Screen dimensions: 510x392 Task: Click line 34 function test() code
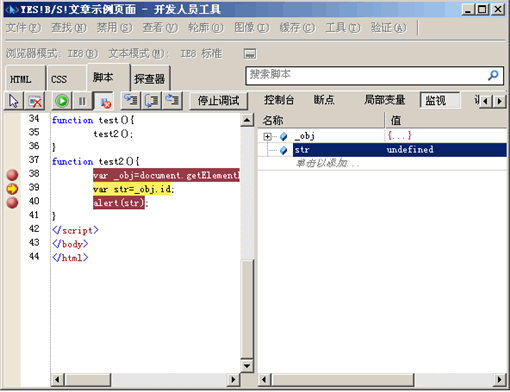[93, 120]
